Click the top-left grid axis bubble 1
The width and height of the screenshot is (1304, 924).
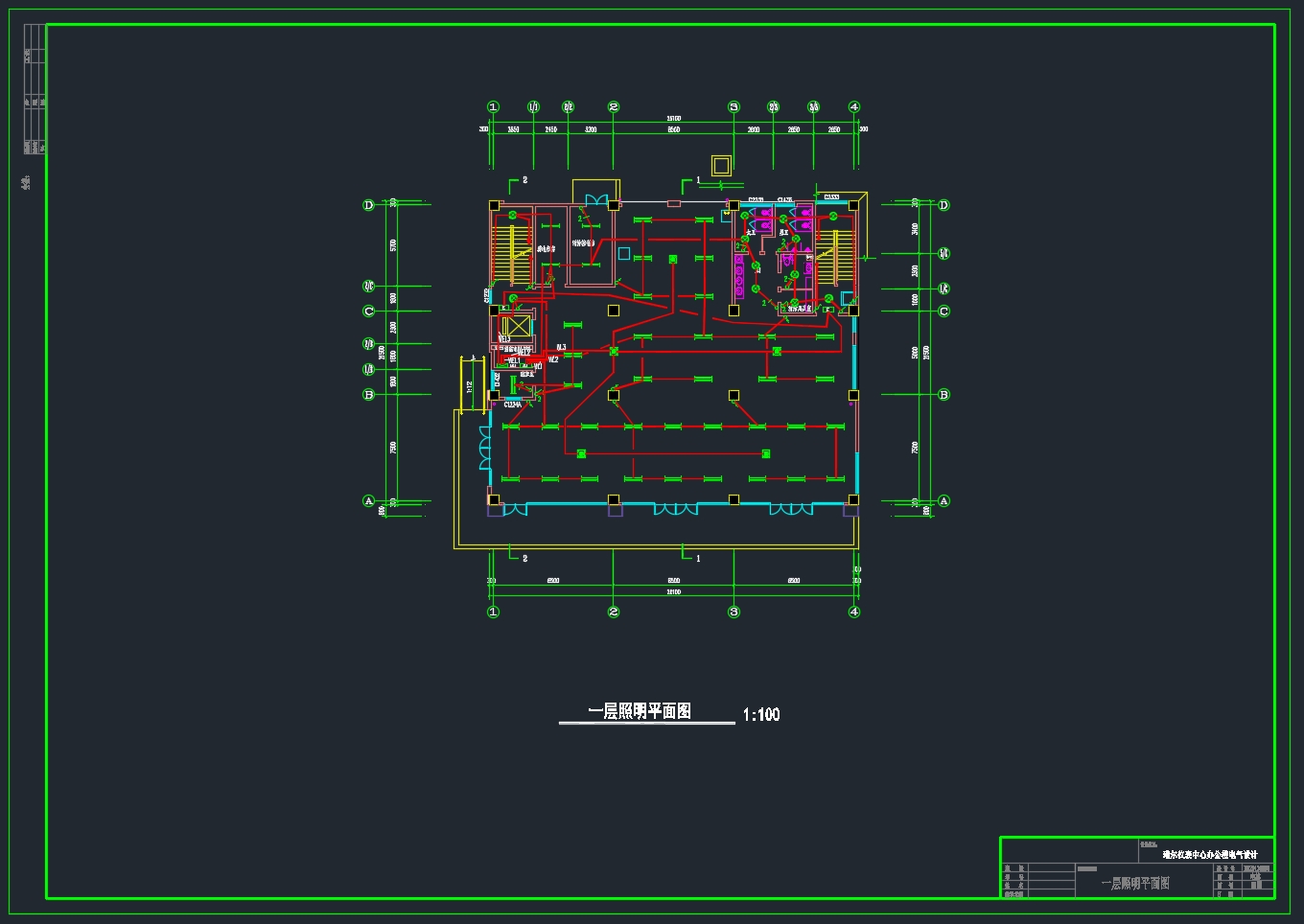pyautogui.click(x=493, y=107)
